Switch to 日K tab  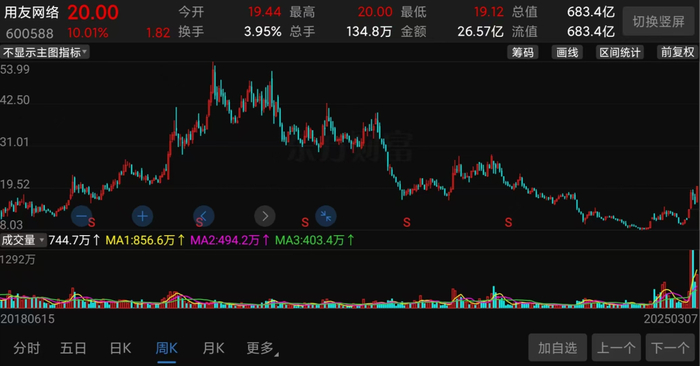120,348
